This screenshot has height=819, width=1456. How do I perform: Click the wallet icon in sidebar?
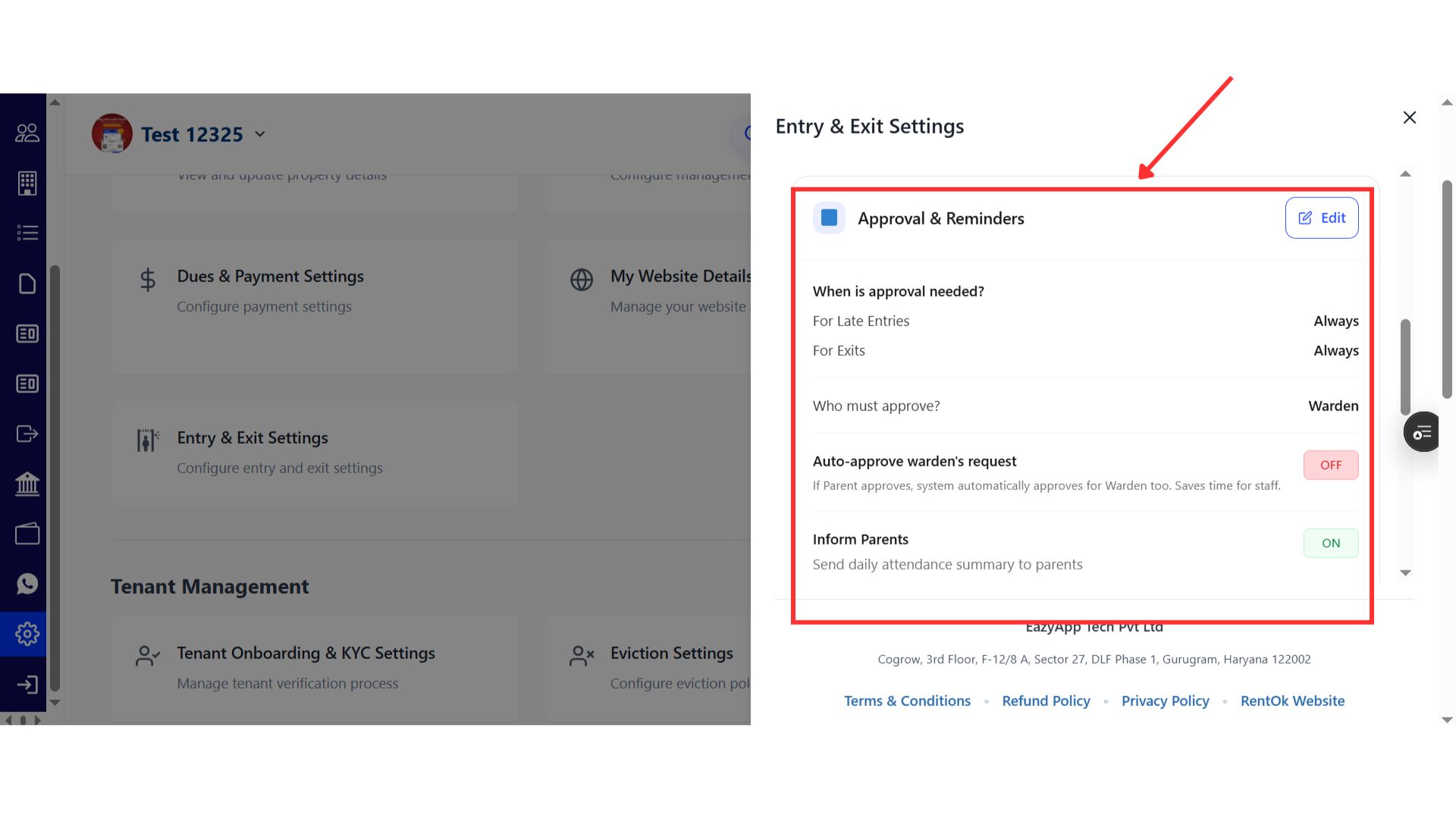coord(27,534)
